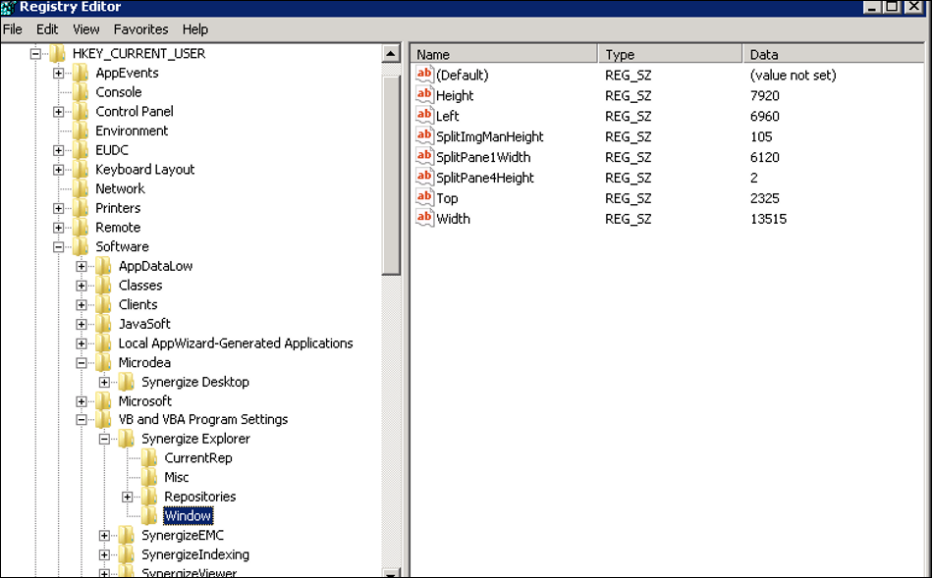Click the SplitImgManHeight data value 105

pyautogui.click(x=761, y=137)
